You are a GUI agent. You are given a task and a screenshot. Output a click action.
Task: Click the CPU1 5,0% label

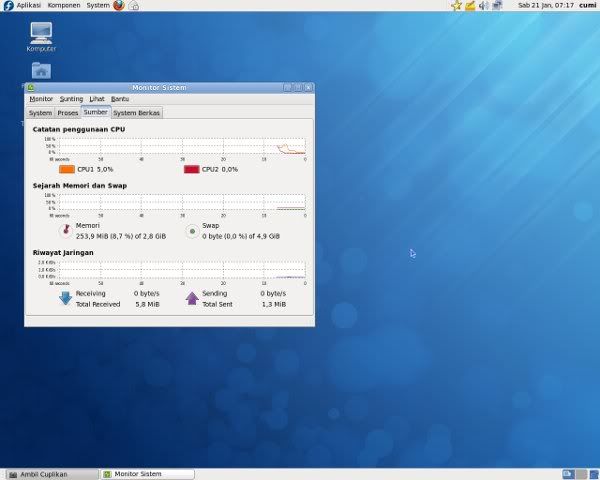(95, 169)
